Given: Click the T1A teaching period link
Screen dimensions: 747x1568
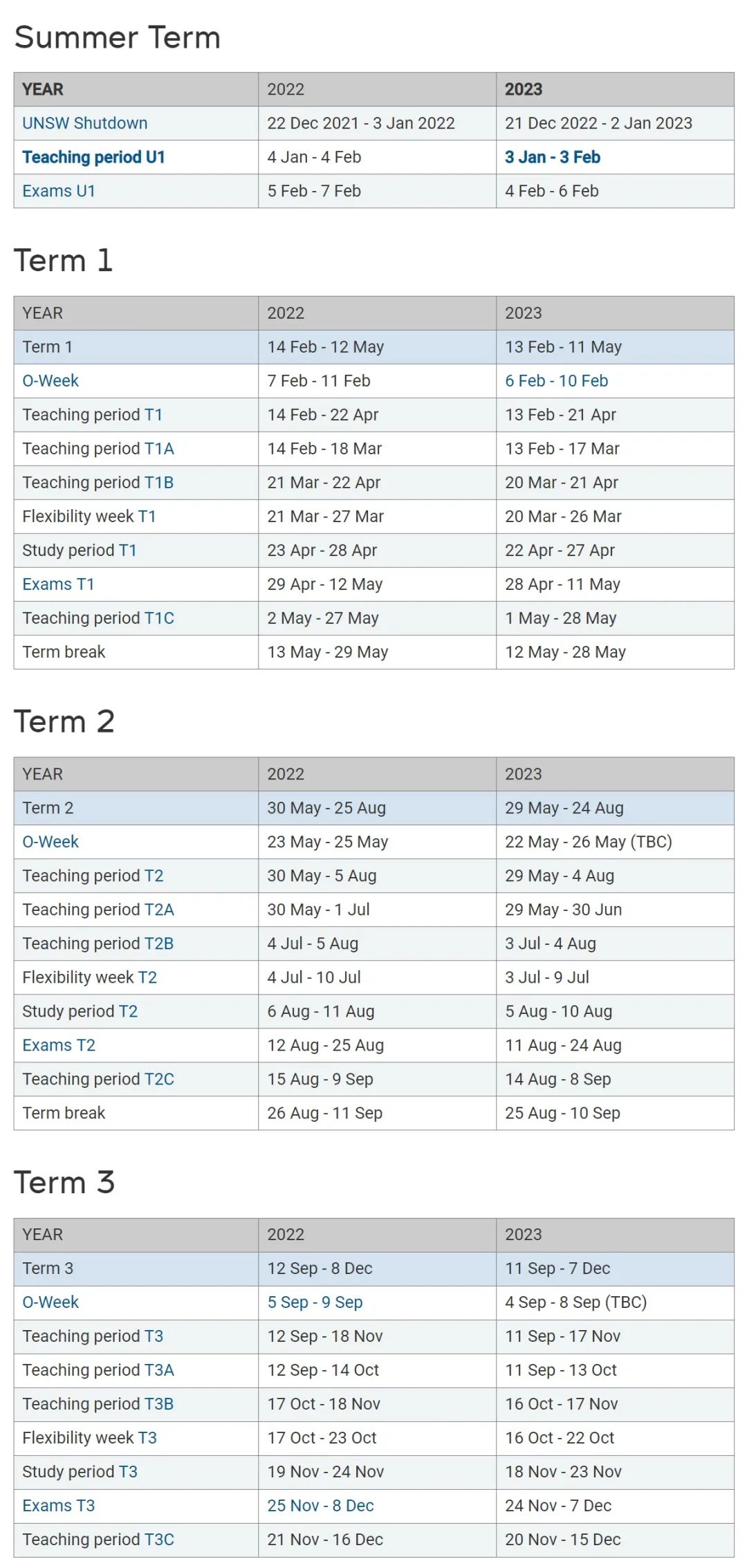Looking at the screenshot, I should click(x=159, y=448).
